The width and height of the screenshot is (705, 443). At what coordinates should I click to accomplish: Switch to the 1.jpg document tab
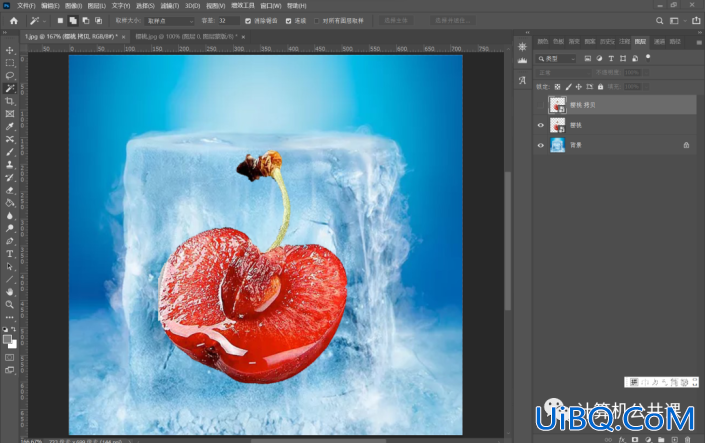[x=71, y=36]
